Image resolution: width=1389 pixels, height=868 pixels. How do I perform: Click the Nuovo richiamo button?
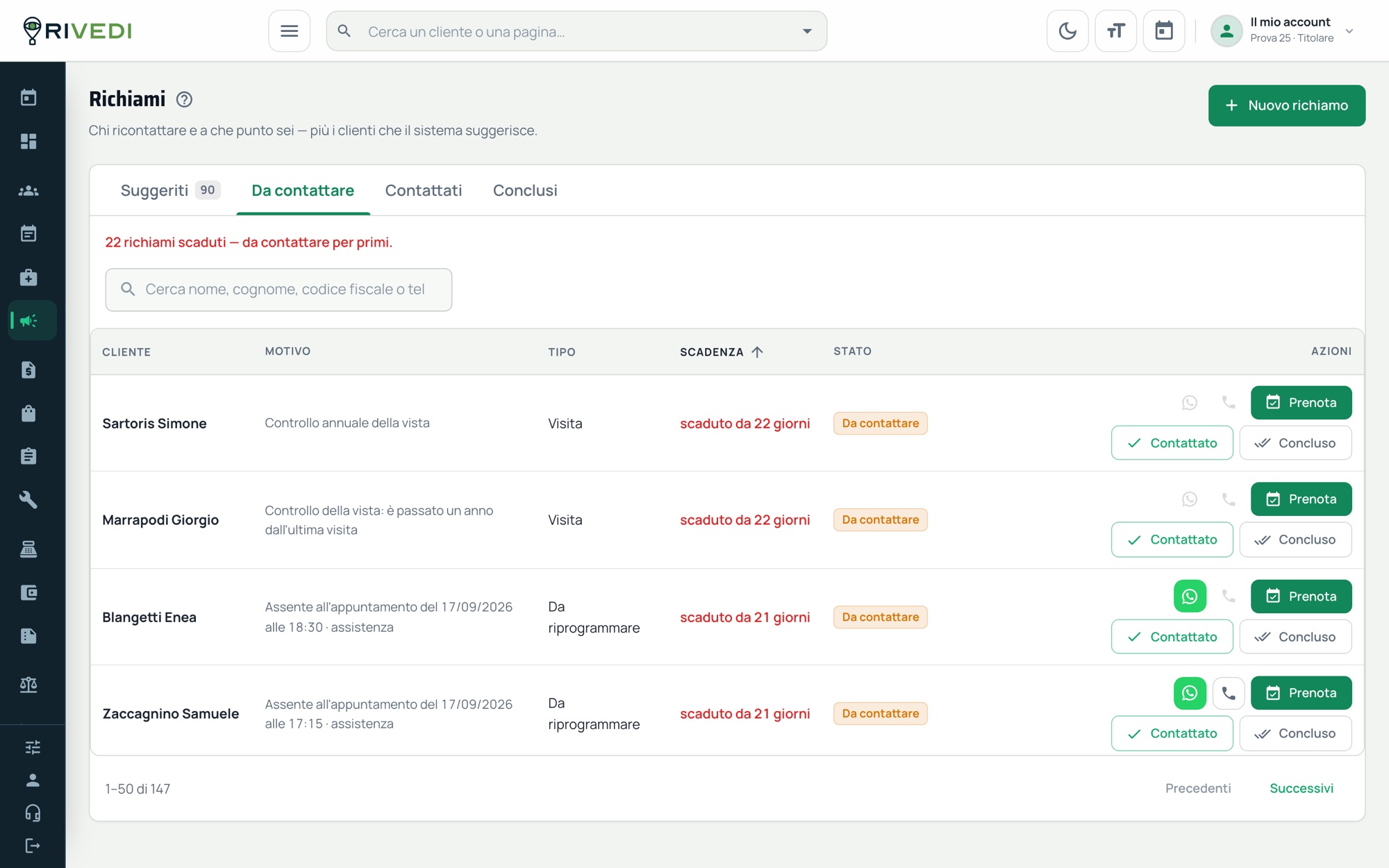[x=1287, y=106]
